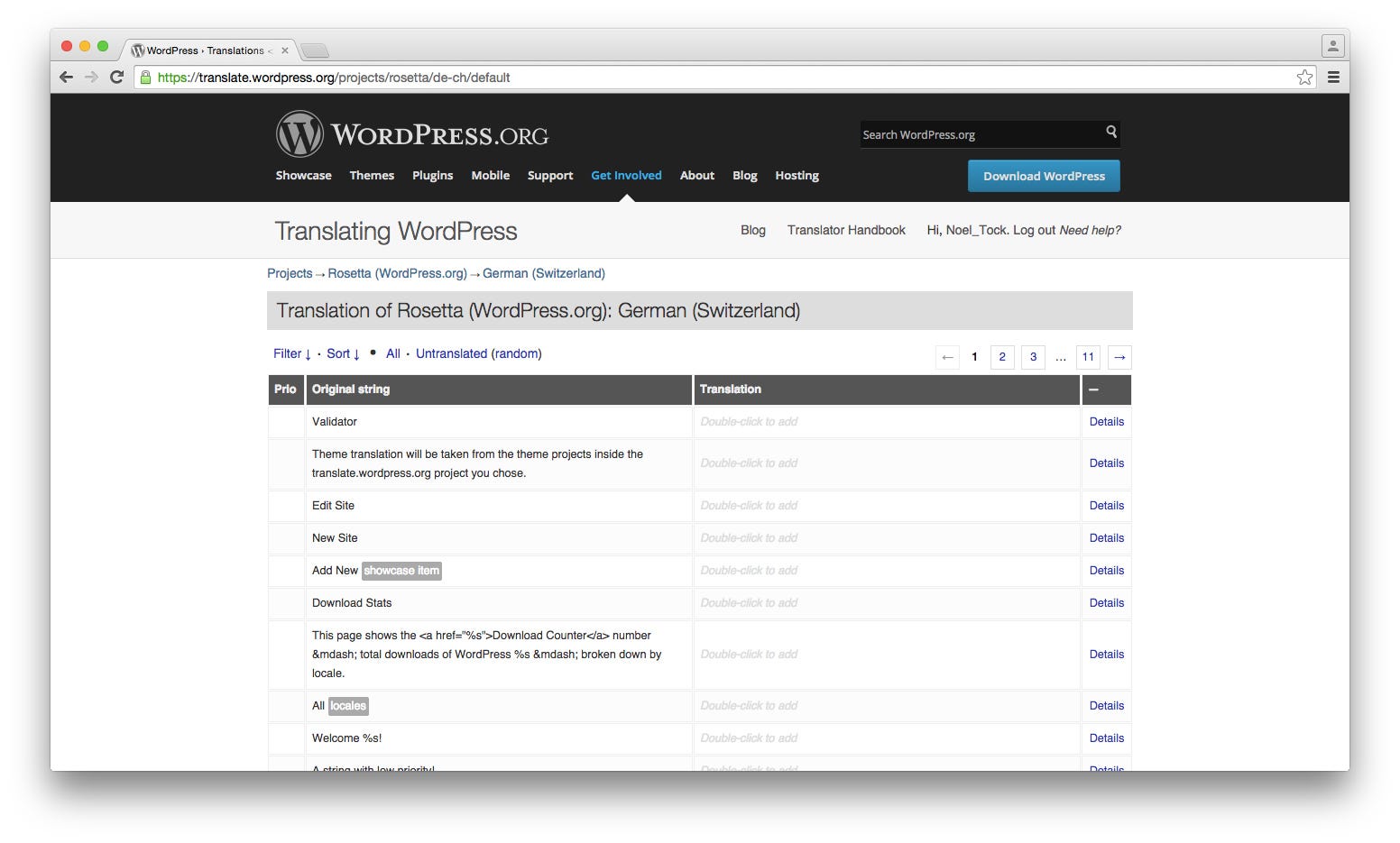Show Untranslated (random) strings

pyautogui.click(x=479, y=353)
